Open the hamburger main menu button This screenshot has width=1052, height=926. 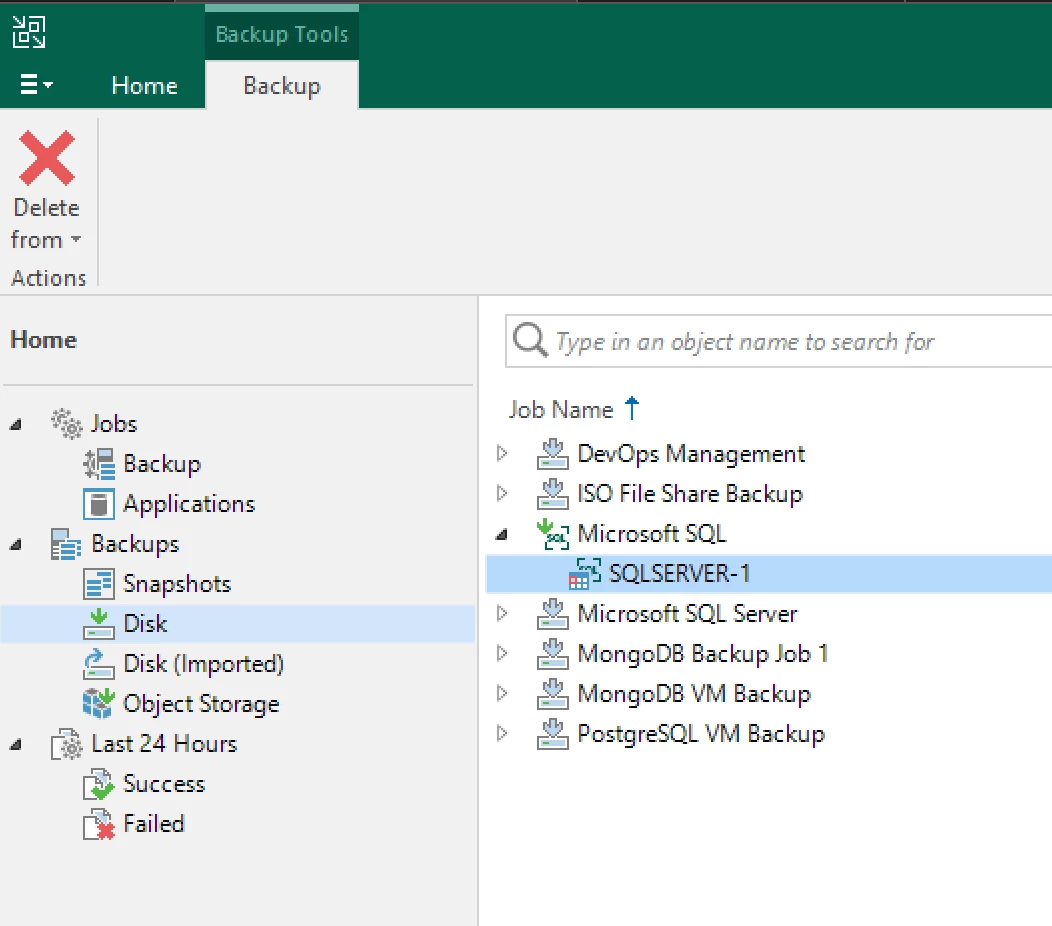pyautogui.click(x=36, y=85)
